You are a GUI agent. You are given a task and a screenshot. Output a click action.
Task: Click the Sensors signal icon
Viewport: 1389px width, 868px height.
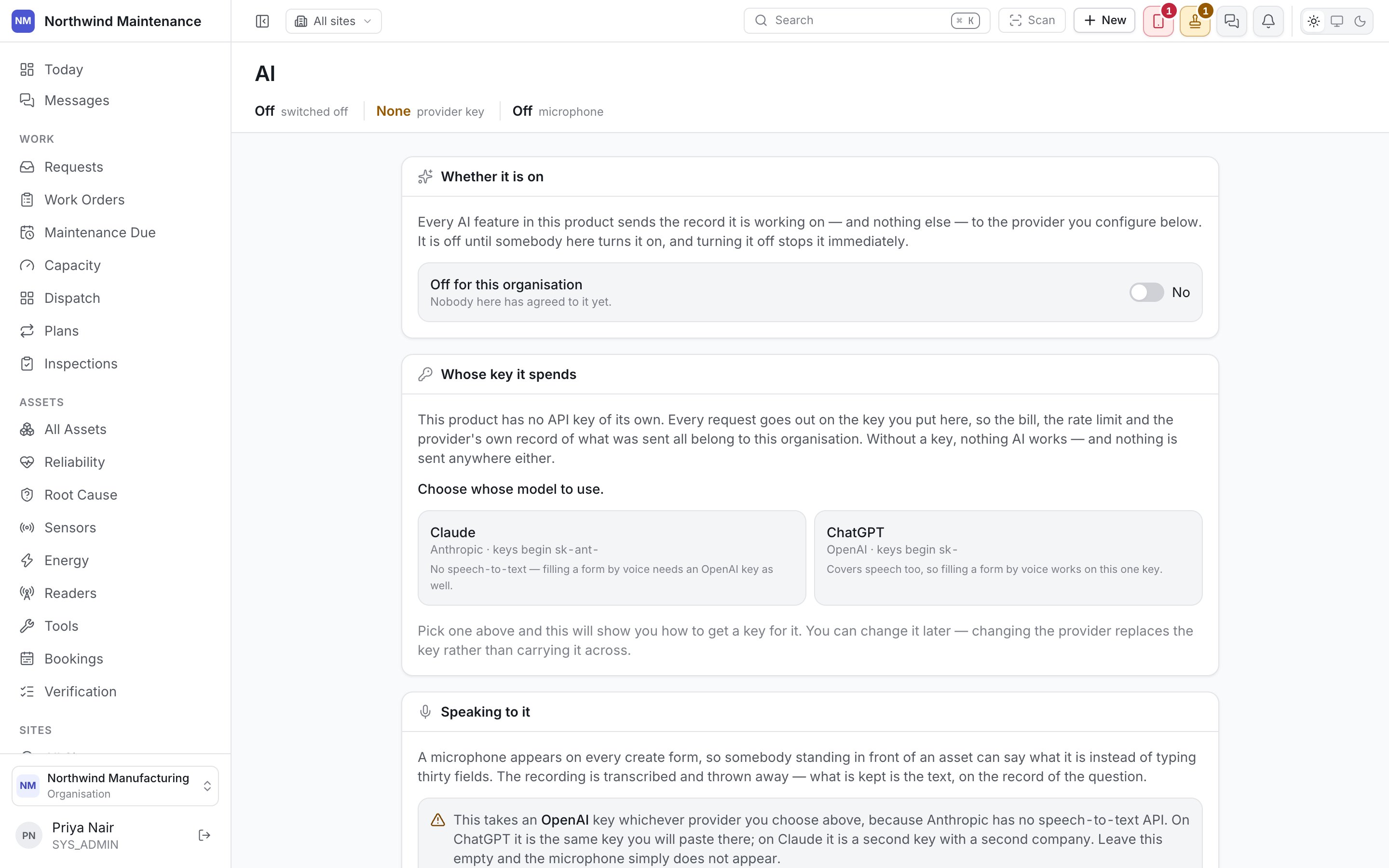[27, 528]
